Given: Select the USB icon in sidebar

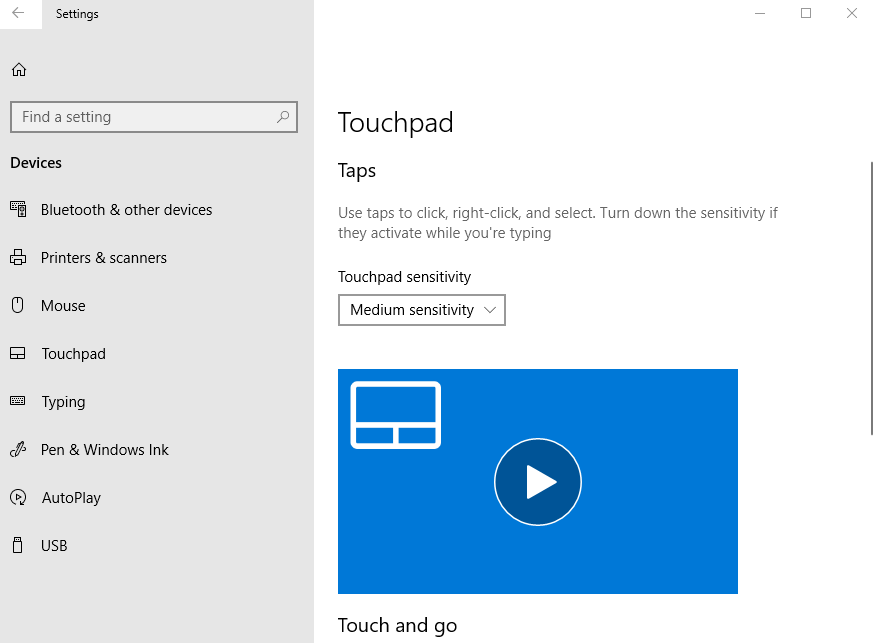Looking at the screenshot, I should click(x=18, y=545).
